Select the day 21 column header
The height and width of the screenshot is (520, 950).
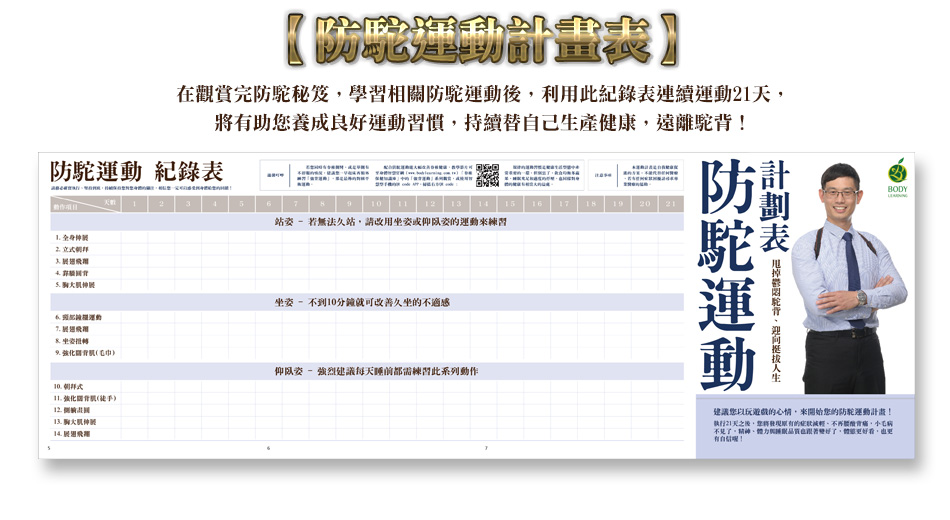coord(670,204)
